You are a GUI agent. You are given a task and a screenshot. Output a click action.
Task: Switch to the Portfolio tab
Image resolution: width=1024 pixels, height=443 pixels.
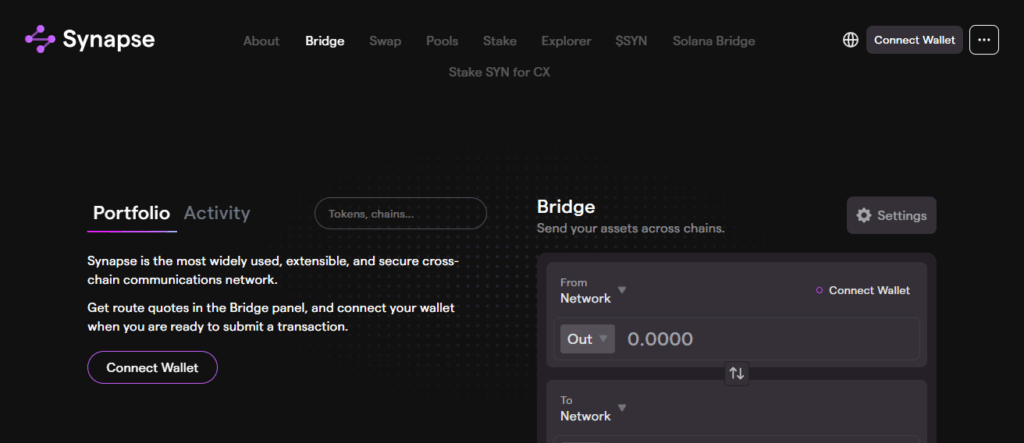[131, 213]
